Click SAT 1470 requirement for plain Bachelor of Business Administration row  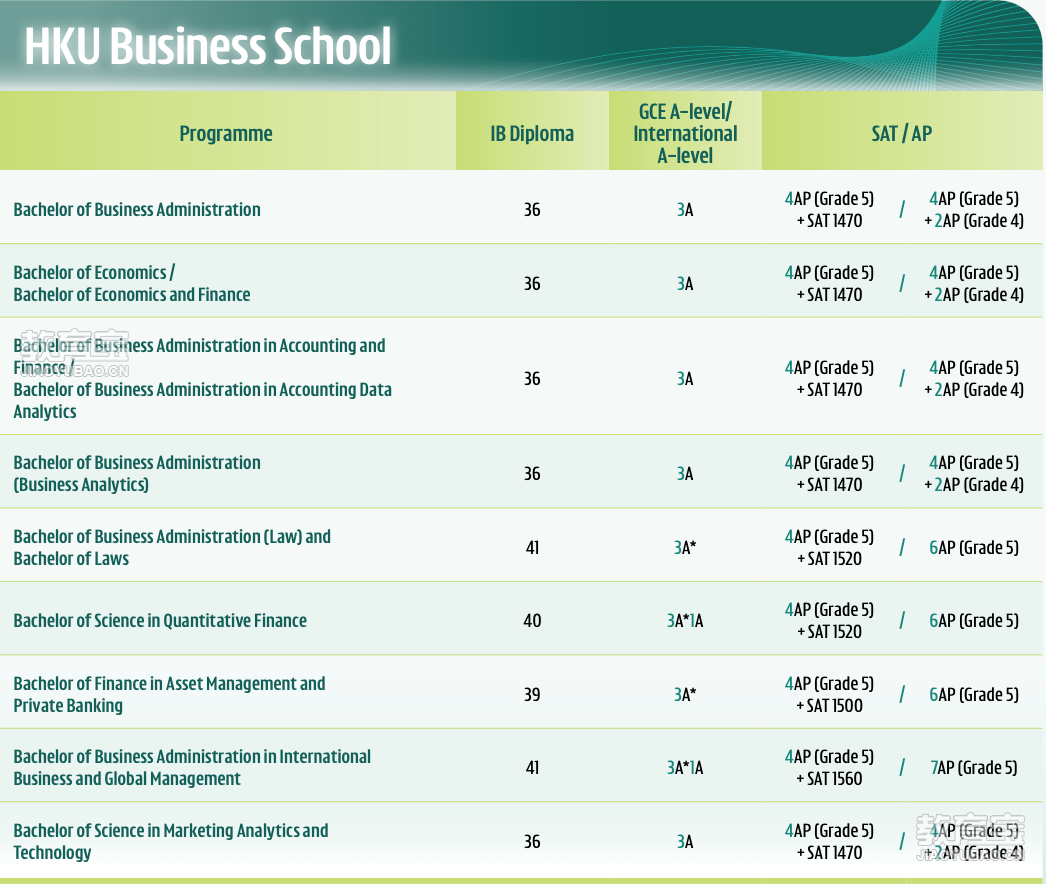coord(829,209)
